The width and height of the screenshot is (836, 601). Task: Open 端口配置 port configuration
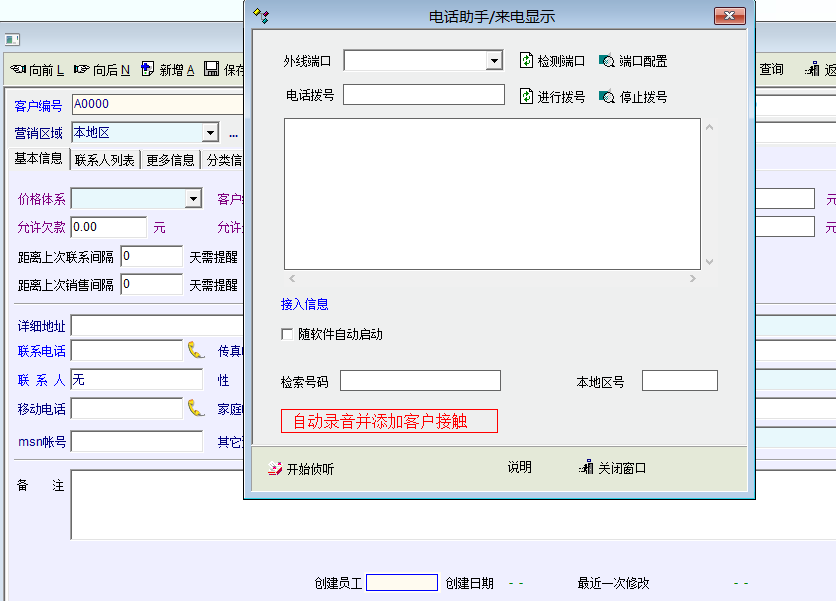point(607,61)
